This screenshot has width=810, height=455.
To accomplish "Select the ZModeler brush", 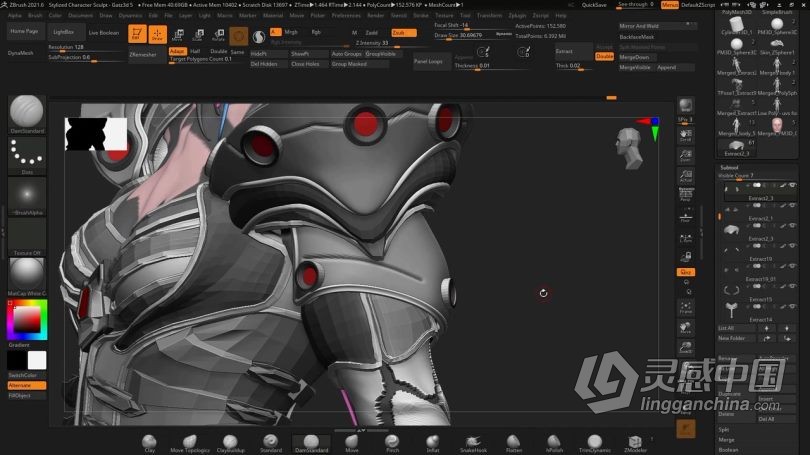I will tap(635, 443).
